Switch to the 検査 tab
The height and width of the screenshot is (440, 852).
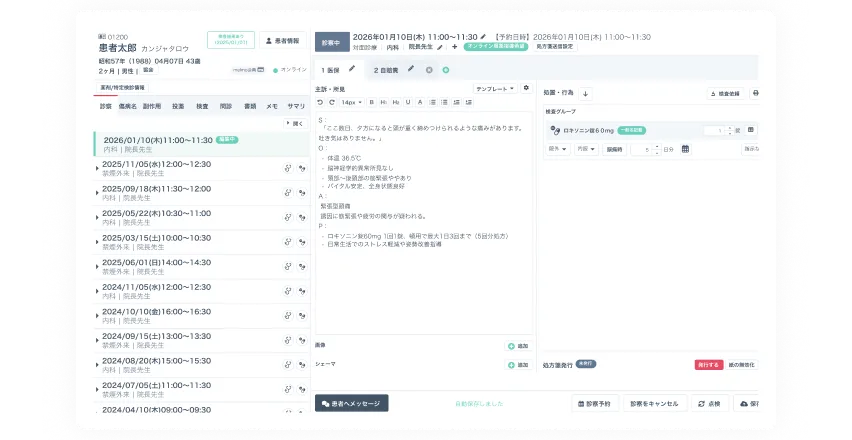202,106
